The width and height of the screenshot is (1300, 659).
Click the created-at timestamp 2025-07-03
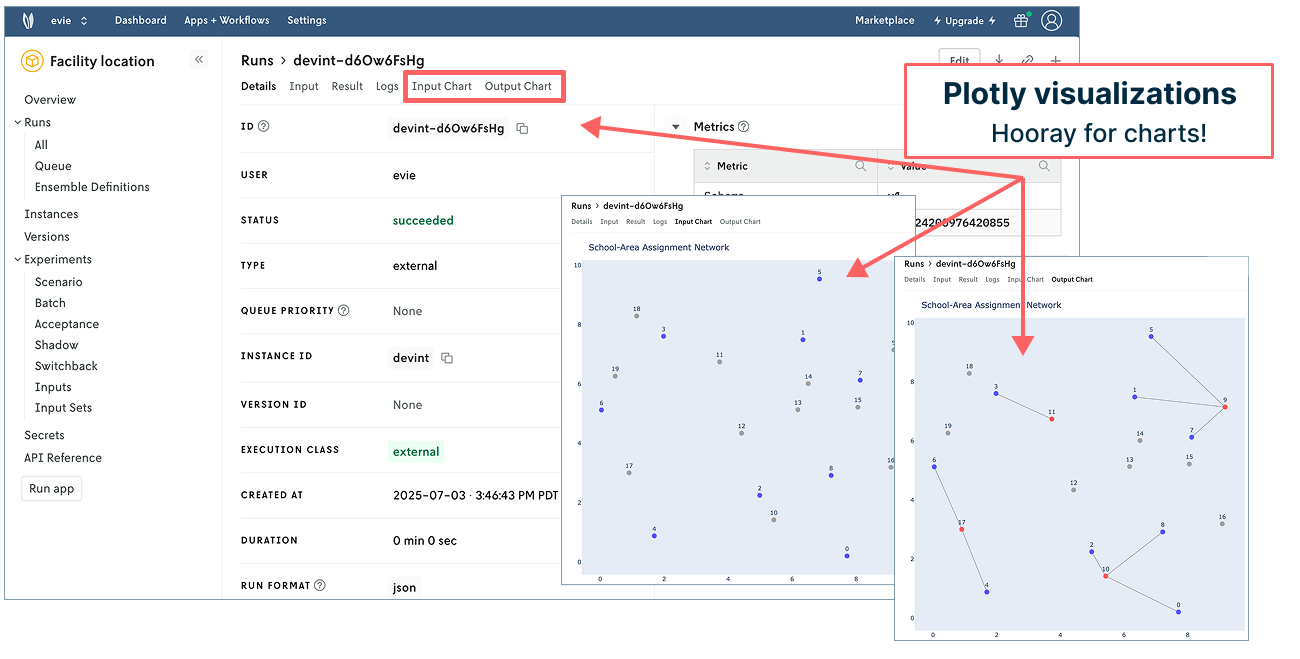475,496
